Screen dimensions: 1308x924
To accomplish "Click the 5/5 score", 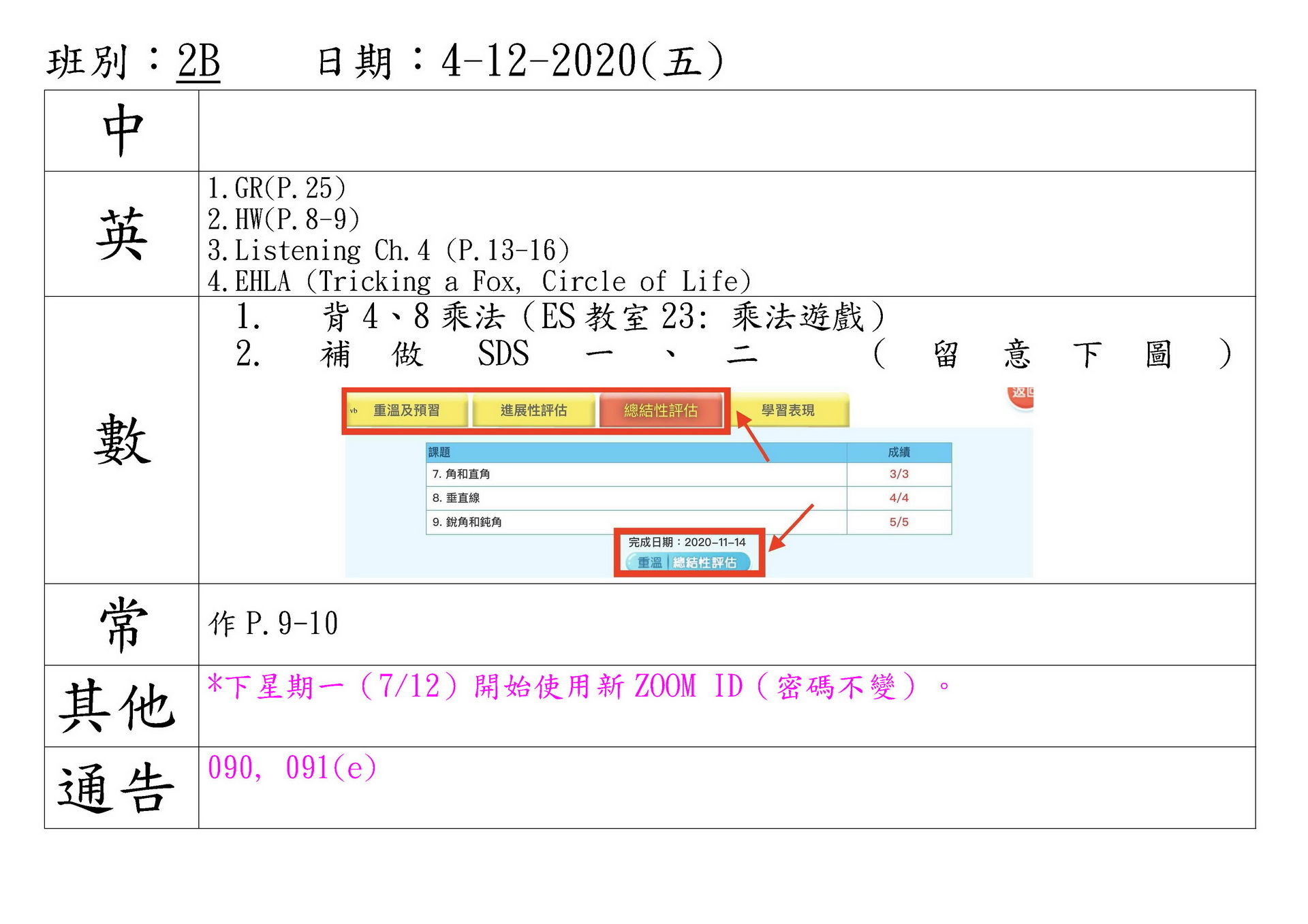I will (x=899, y=522).
